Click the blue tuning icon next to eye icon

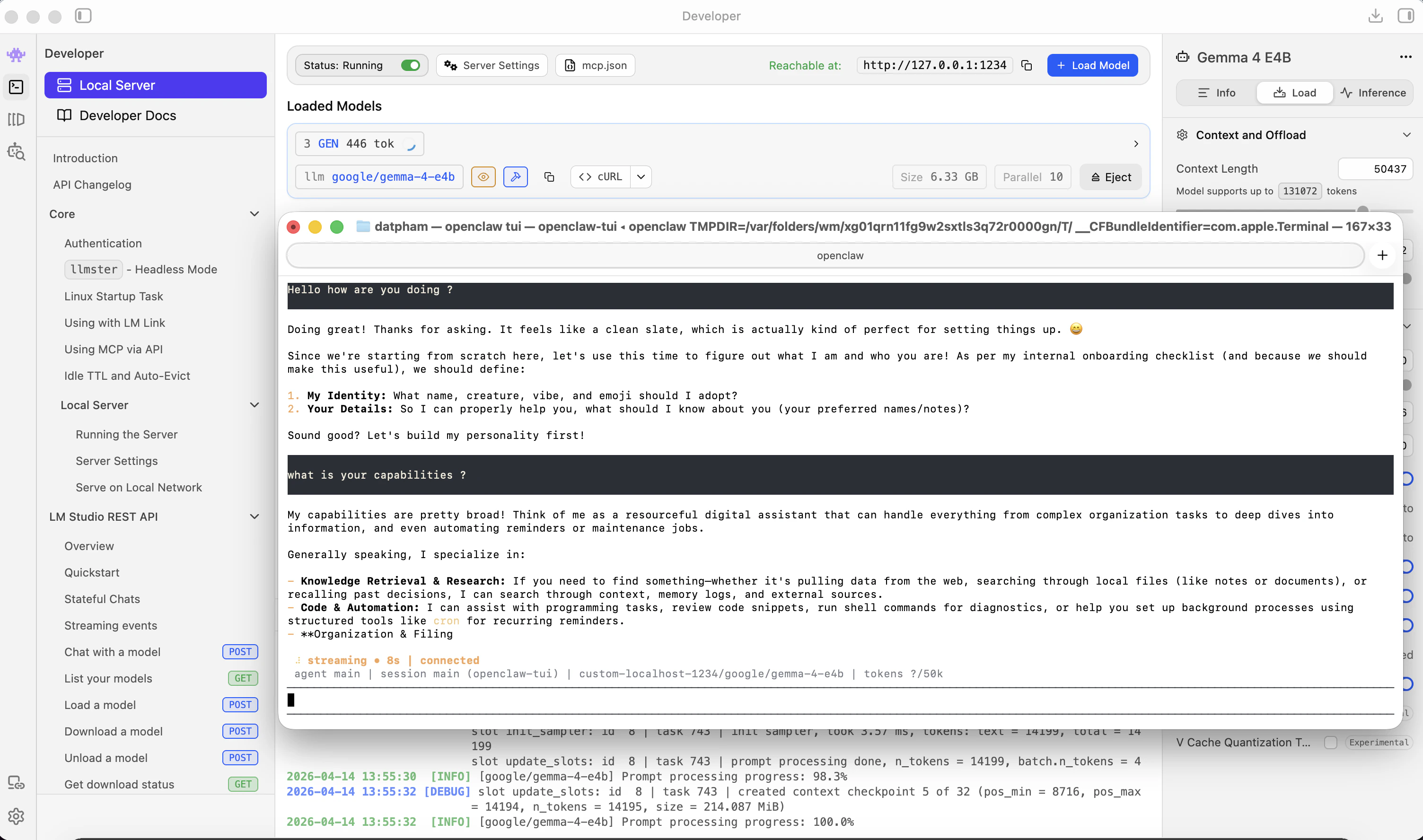pyautogui.click(x=515, y=176)
